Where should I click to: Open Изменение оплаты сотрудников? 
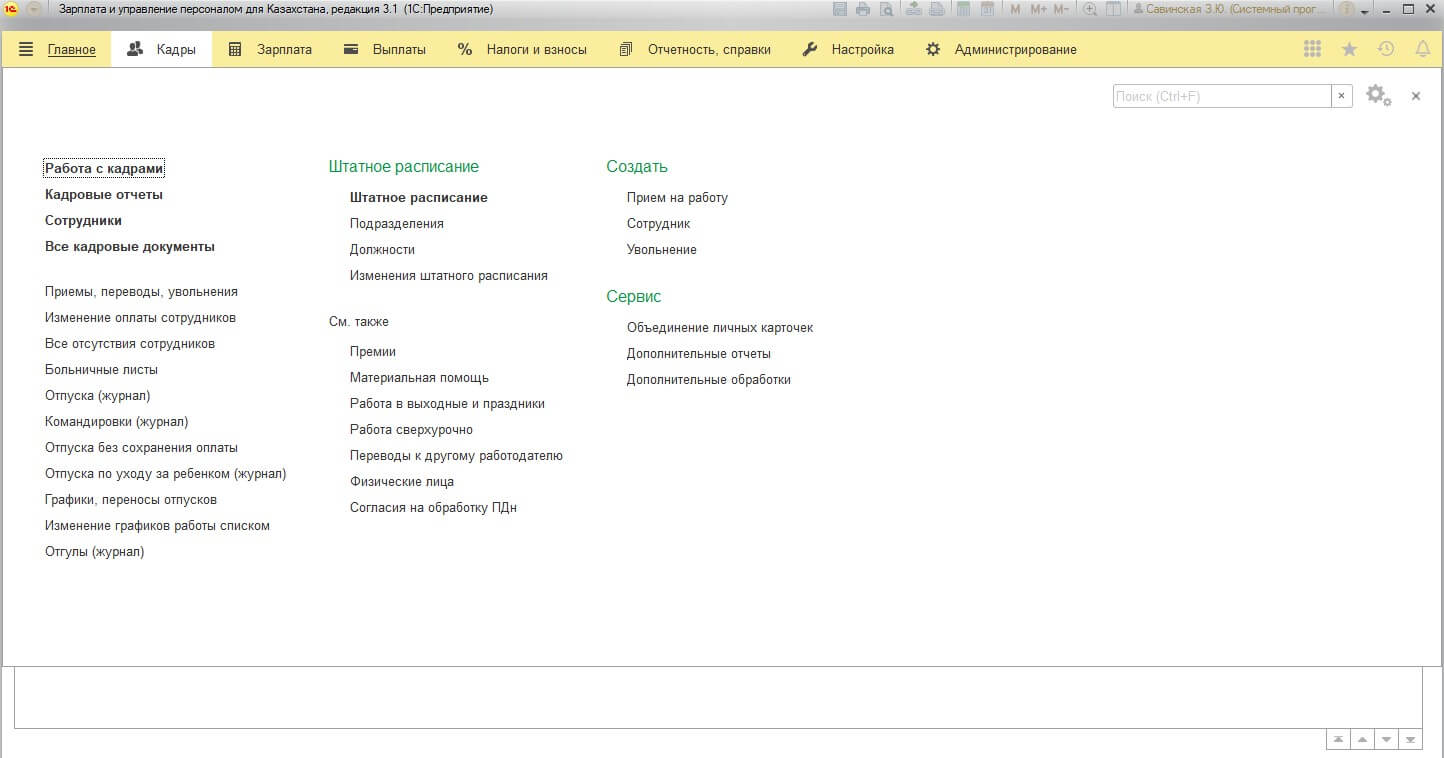point(140,318)
